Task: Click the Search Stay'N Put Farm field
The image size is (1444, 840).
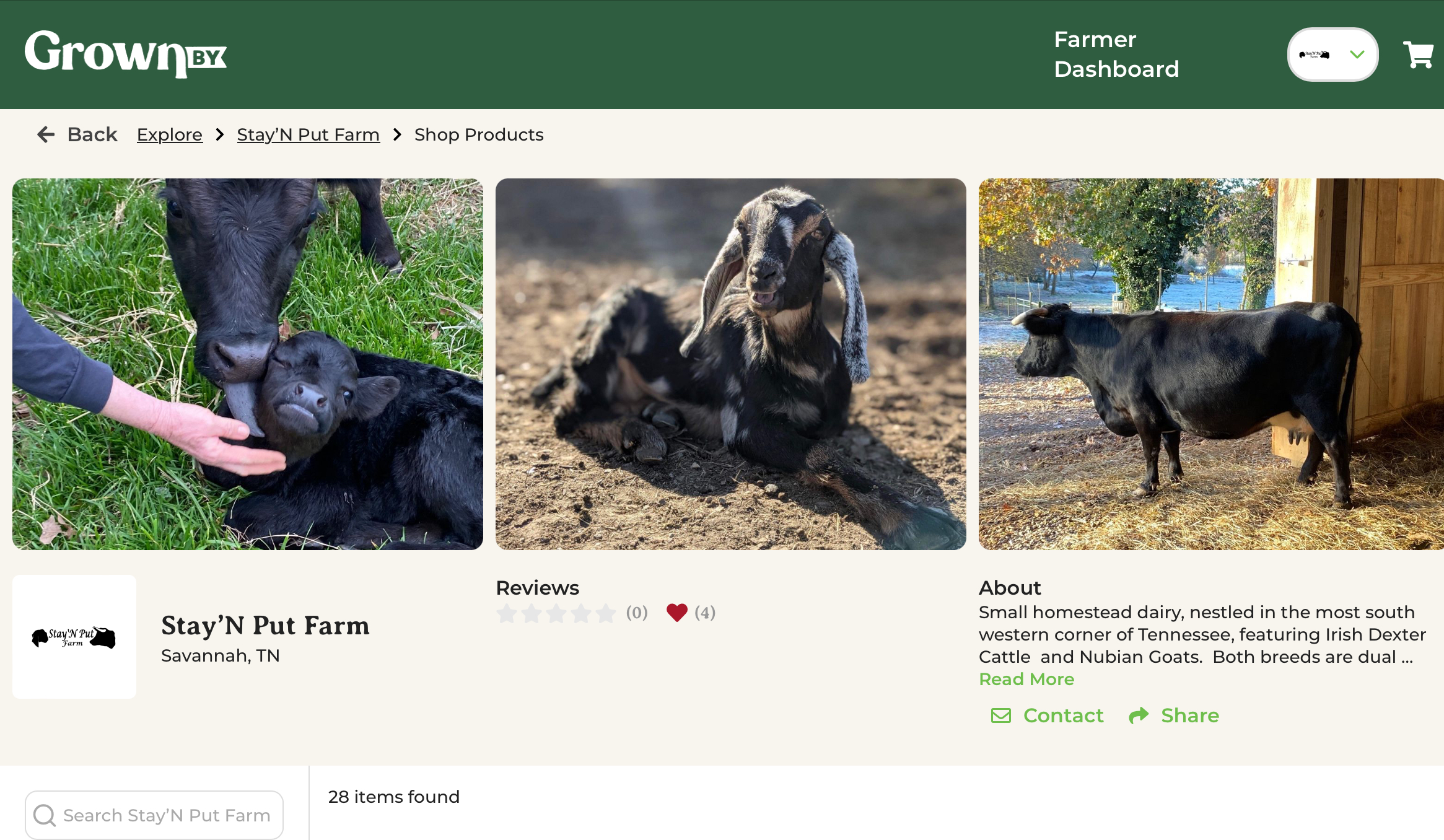Action: point(166,815)
